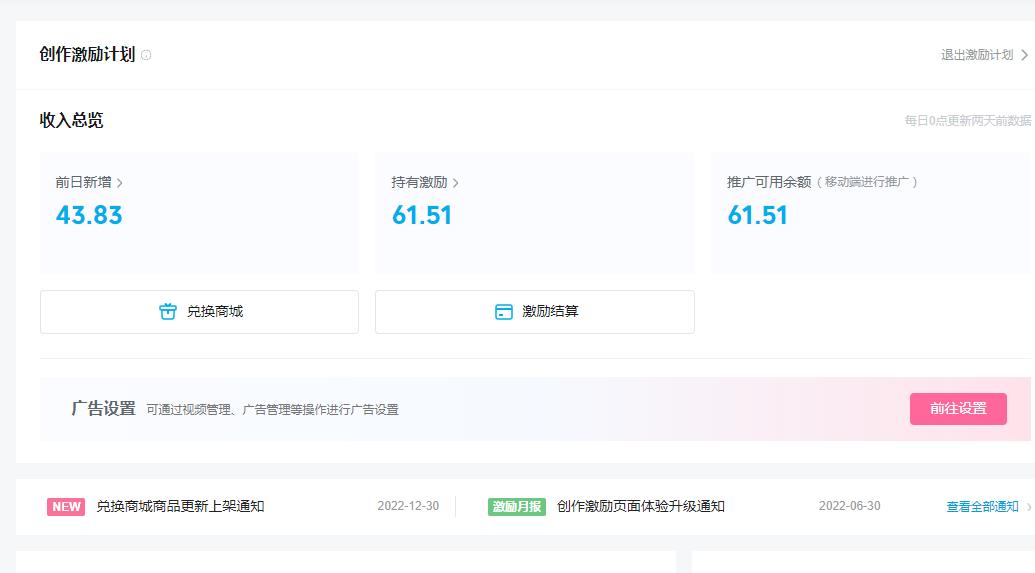Click the info icon beside 创作激励计划
Viewport: 1035px width, 573px height.
click(146, 55)
